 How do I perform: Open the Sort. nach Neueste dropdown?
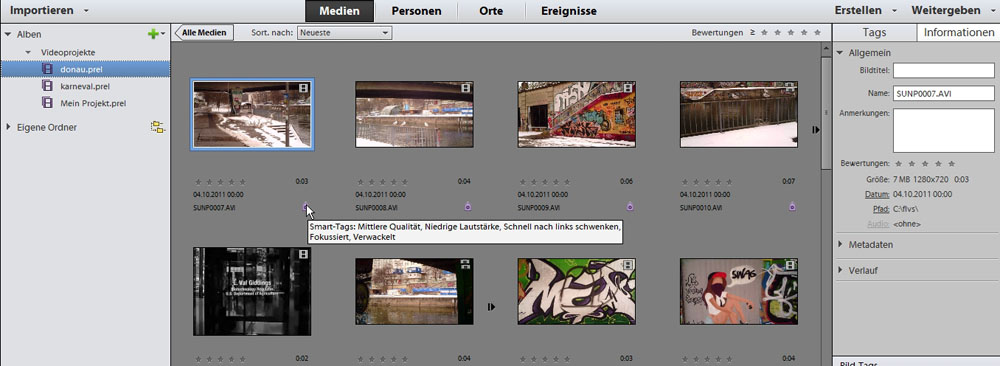(x=344, y=33)
